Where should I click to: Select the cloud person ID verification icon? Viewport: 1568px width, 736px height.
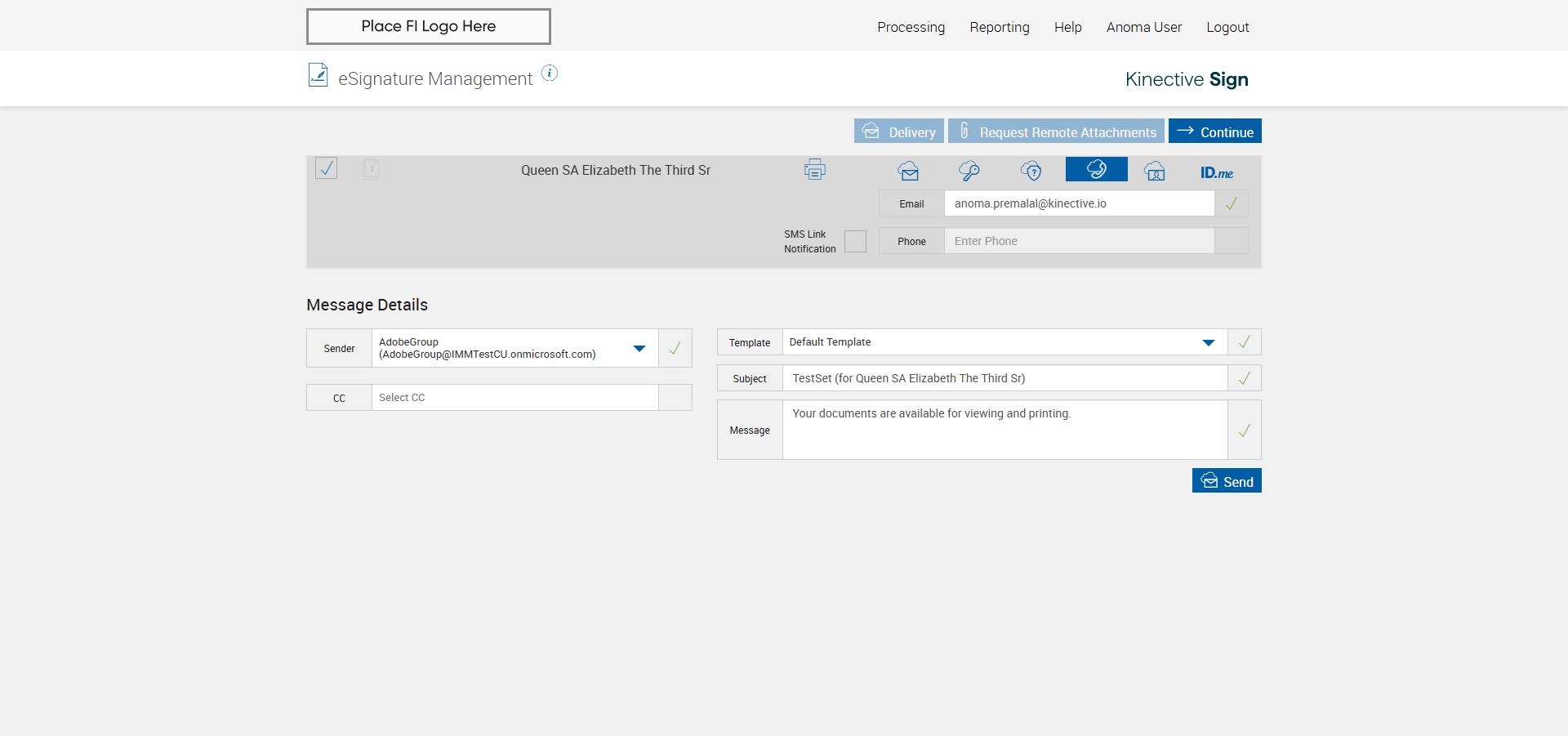tap(1155, 171)
